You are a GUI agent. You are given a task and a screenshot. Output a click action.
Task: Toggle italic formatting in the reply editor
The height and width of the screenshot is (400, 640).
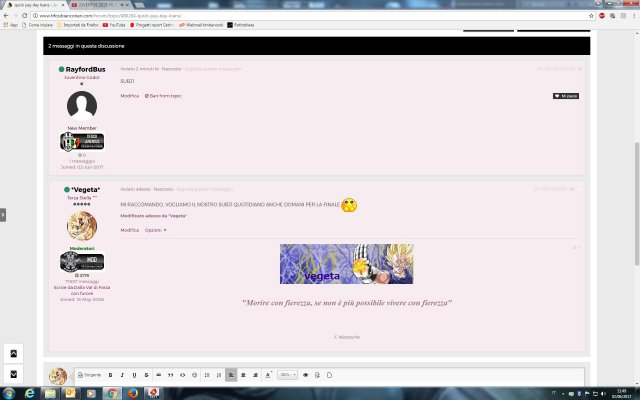(122, 375)
